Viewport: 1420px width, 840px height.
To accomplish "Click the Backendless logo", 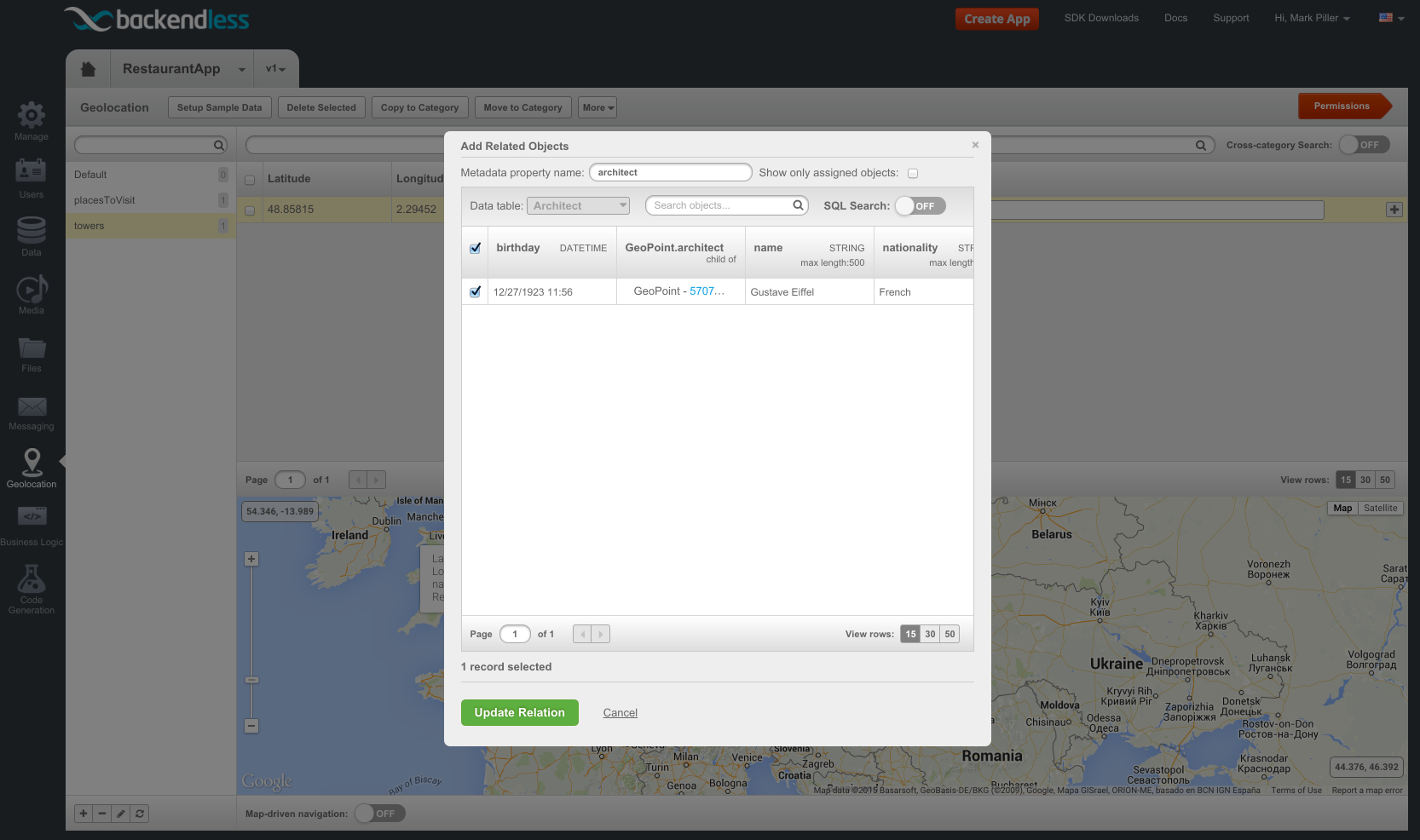I will 157,19.
